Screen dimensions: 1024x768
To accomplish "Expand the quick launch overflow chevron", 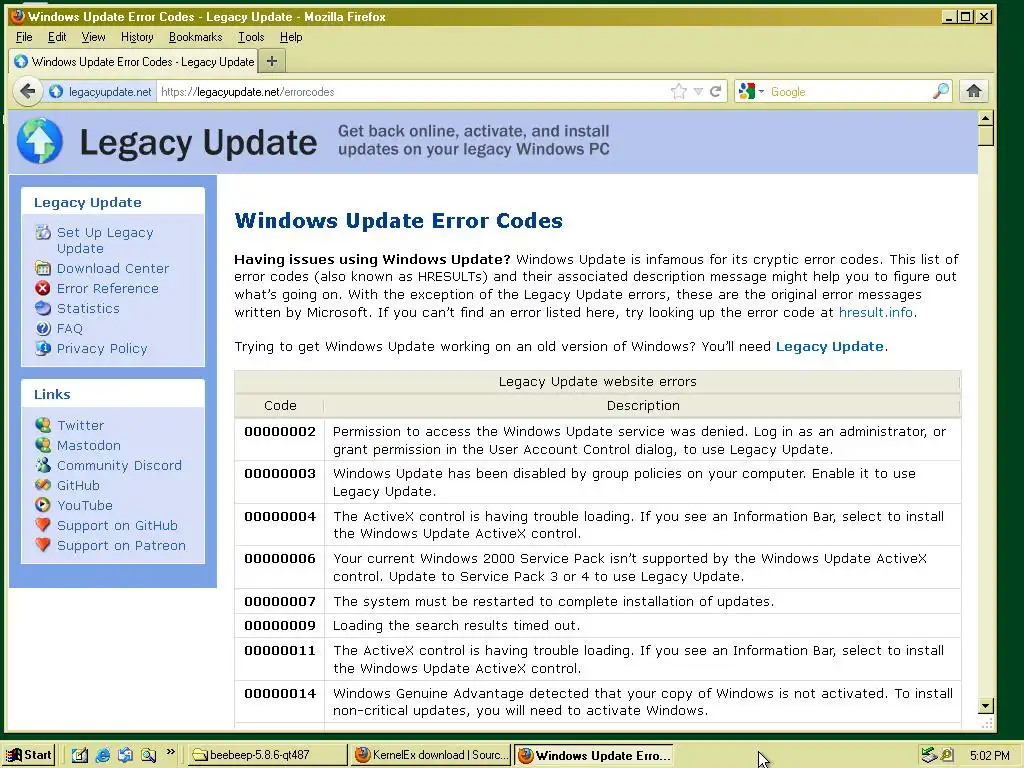I will tap(171, 753).
